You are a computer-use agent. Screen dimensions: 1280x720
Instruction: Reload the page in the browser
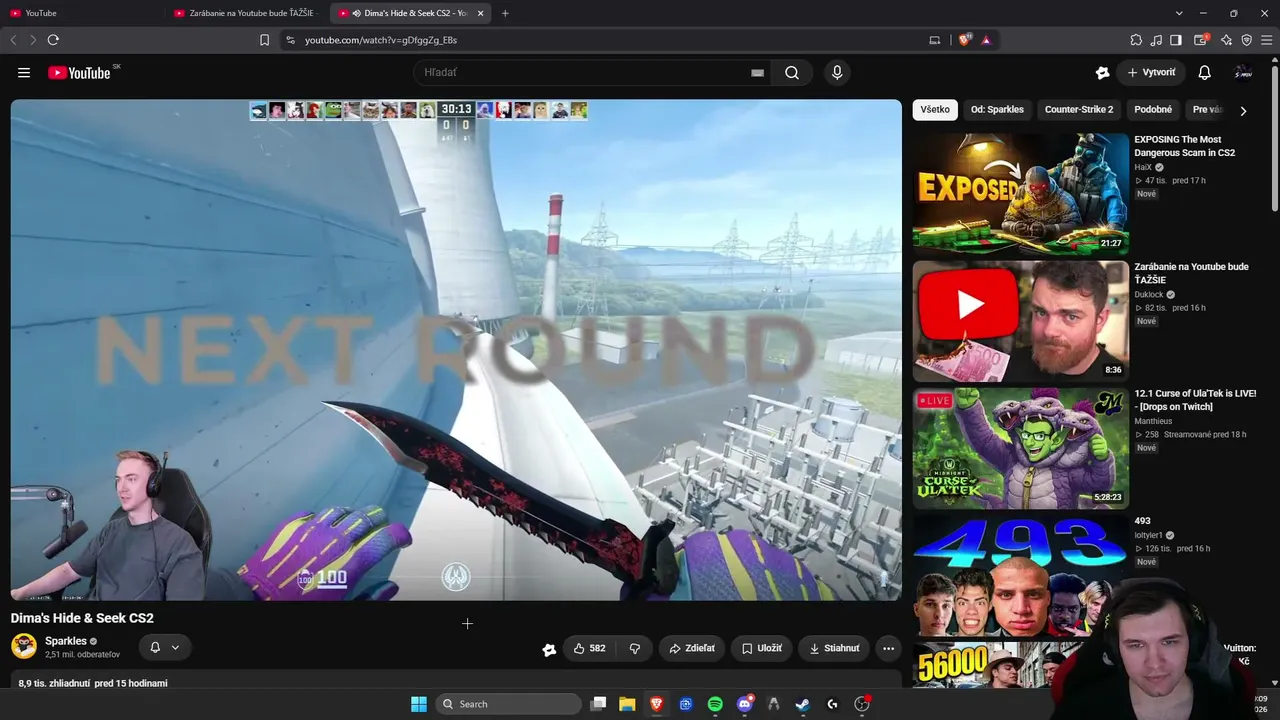53,40
